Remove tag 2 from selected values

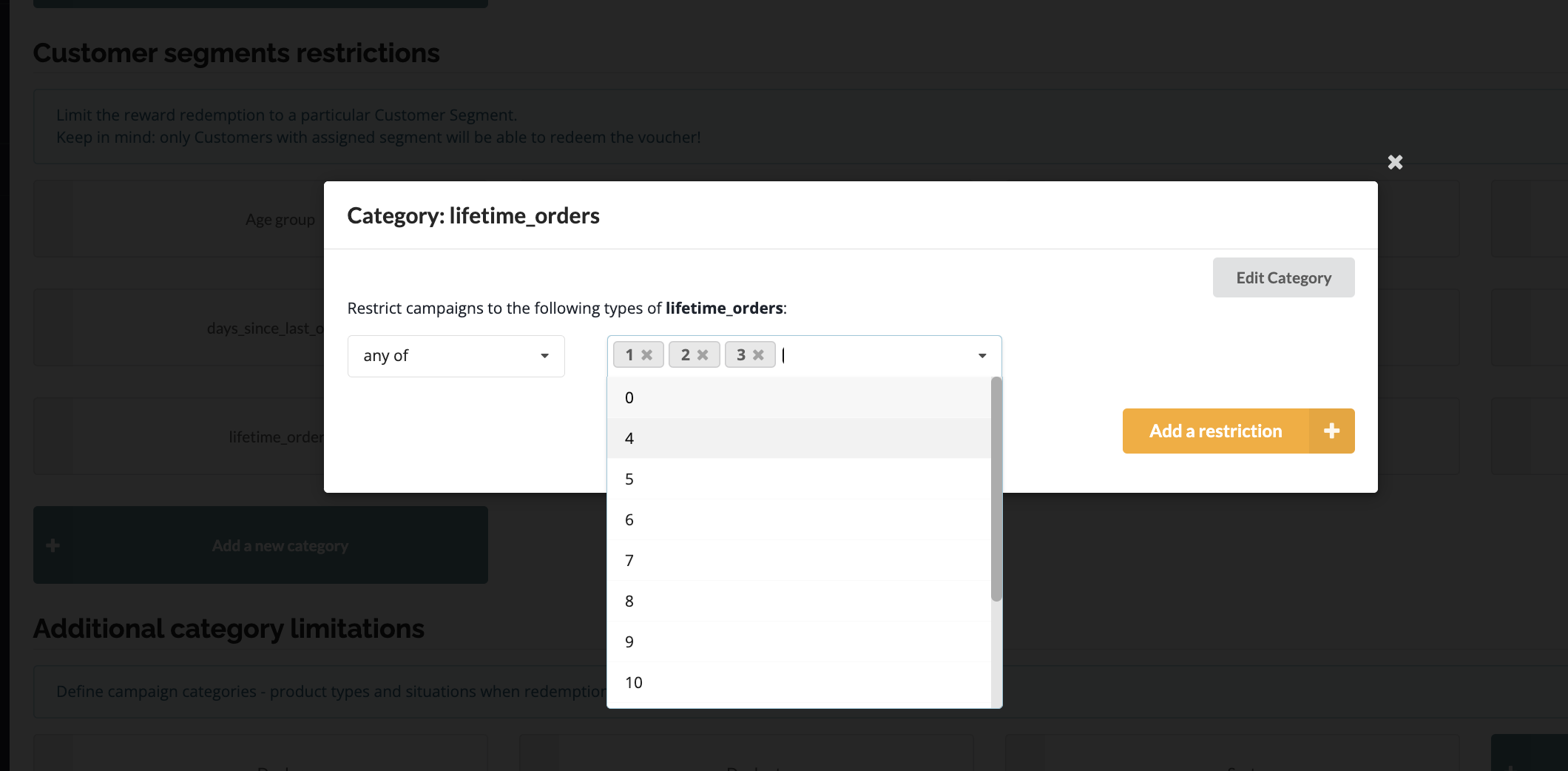[703, 355]
